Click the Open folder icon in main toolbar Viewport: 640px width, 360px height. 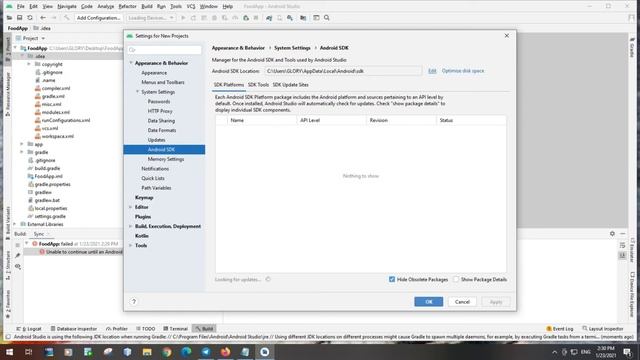[x=9, y=18]
